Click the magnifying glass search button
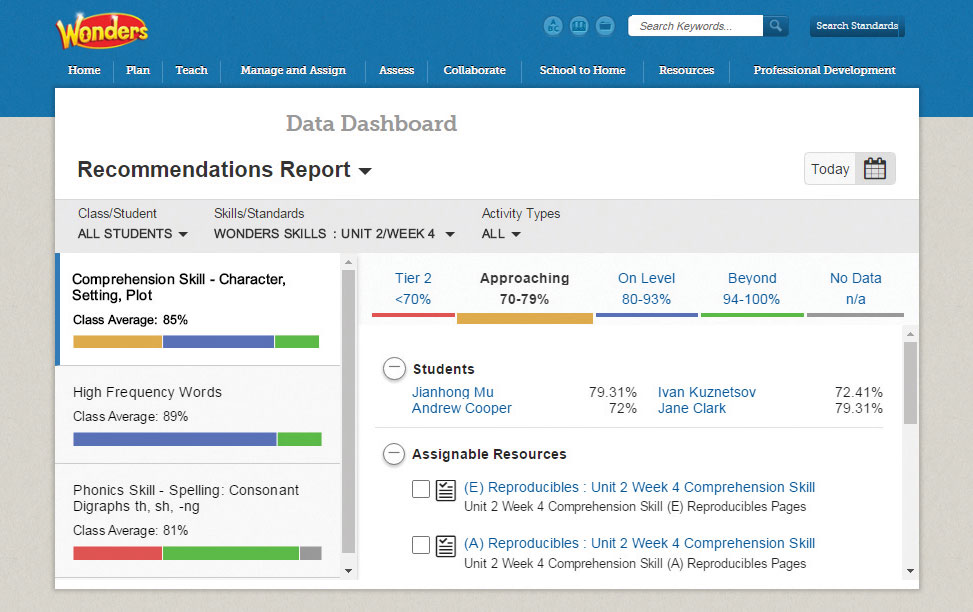The height and width of the screenshot is (612, 973). pyautogui.click(x=776, y=25)
